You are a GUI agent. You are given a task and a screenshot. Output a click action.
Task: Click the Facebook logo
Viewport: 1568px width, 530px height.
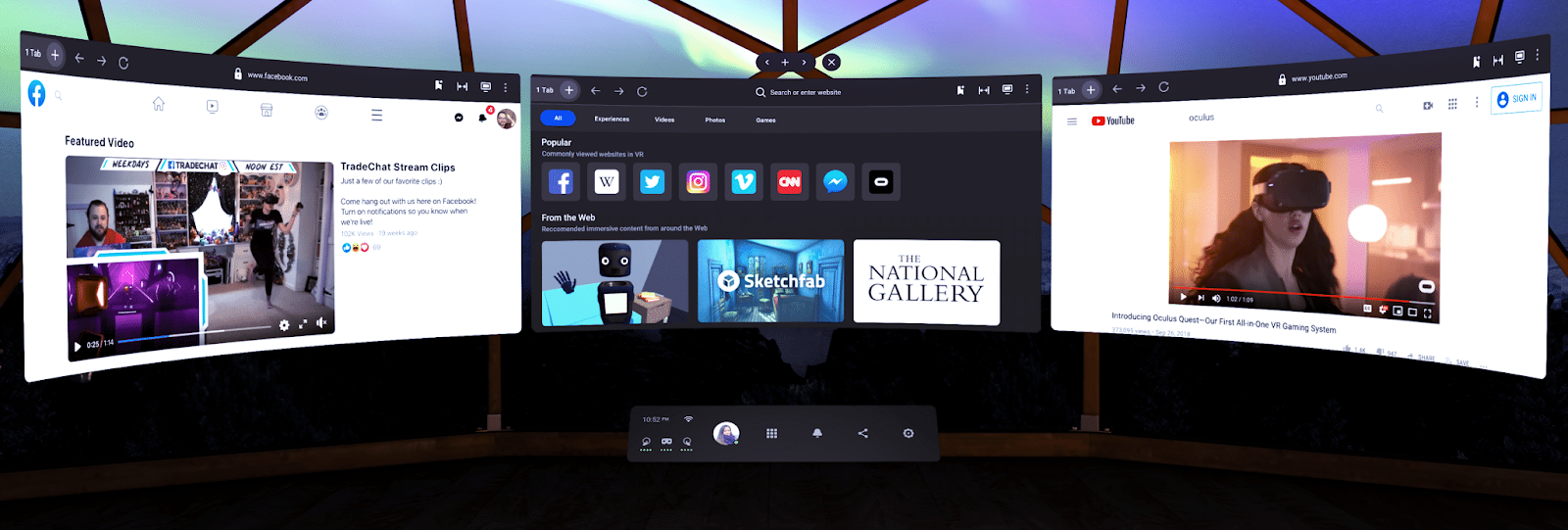[36, 93]
